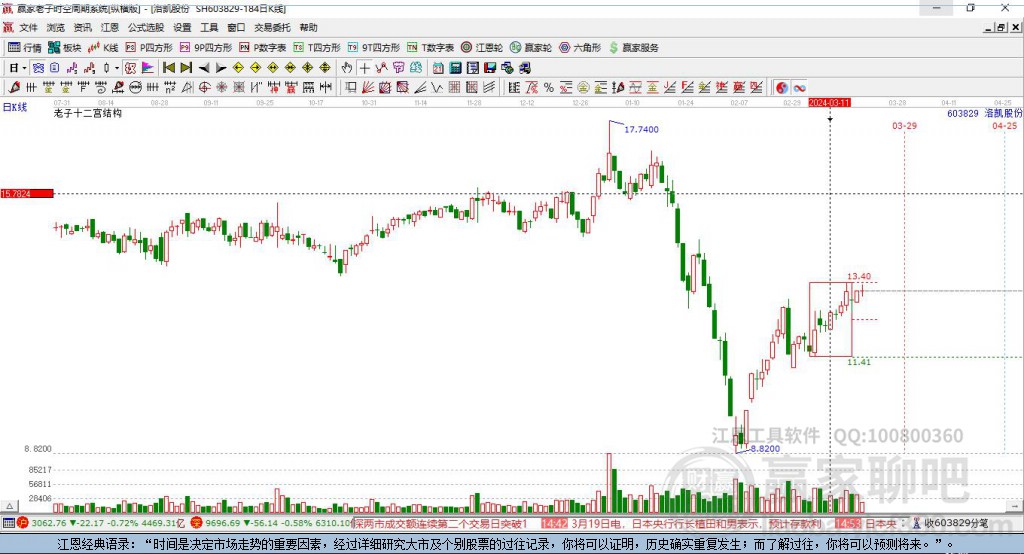The image size is (1024, 554).
Task: Toggle the crosshair cursor tool
Action: pos(365,68)
